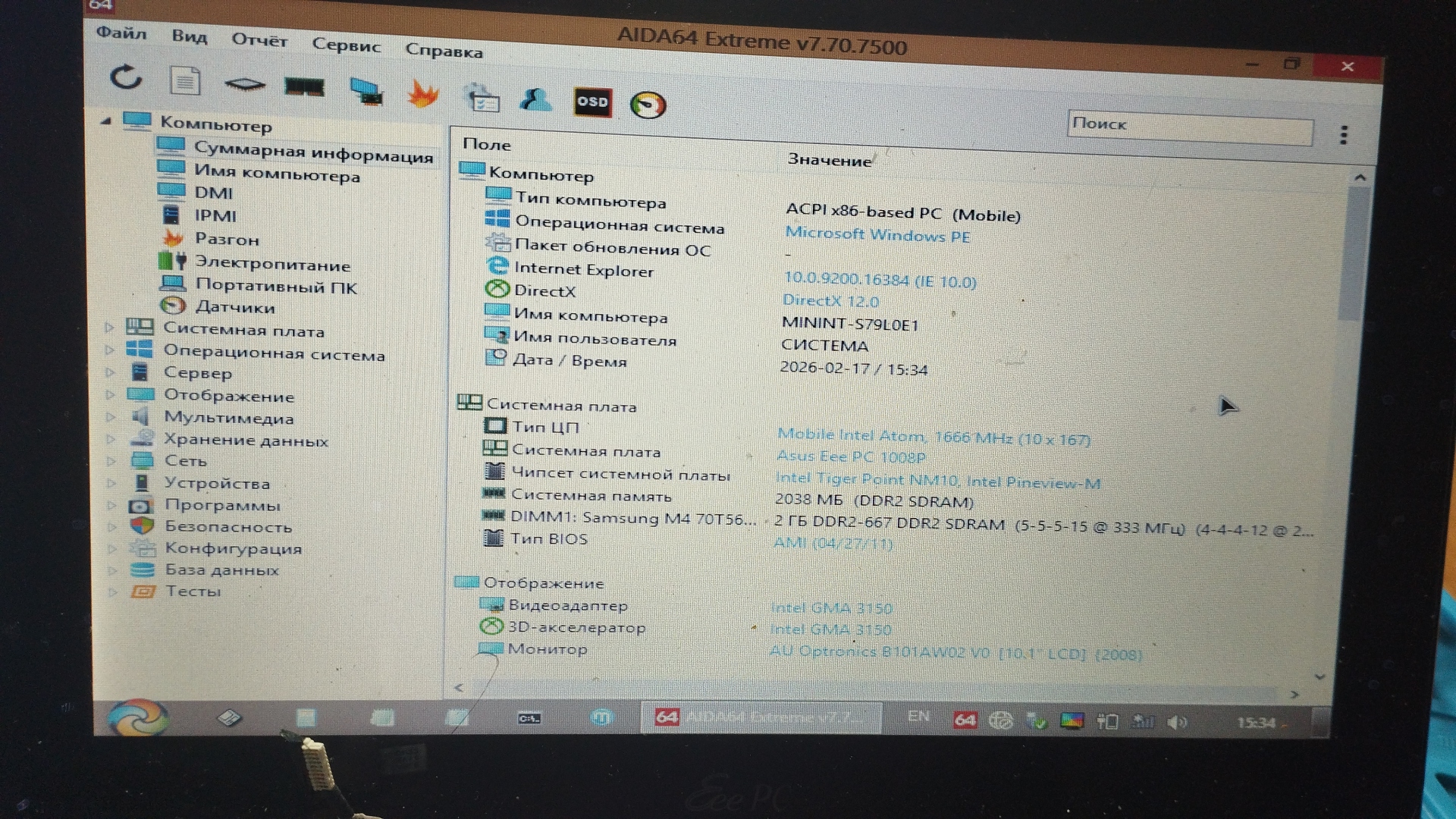Click the user preferences person icon
Viewport: 1456px width, 819px height.
535,99
